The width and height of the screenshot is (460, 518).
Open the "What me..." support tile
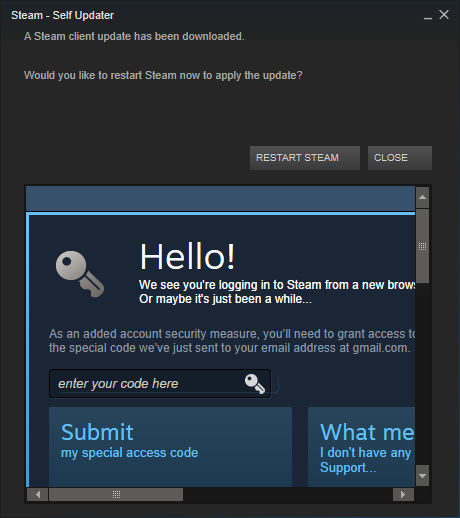click(361, 447)
